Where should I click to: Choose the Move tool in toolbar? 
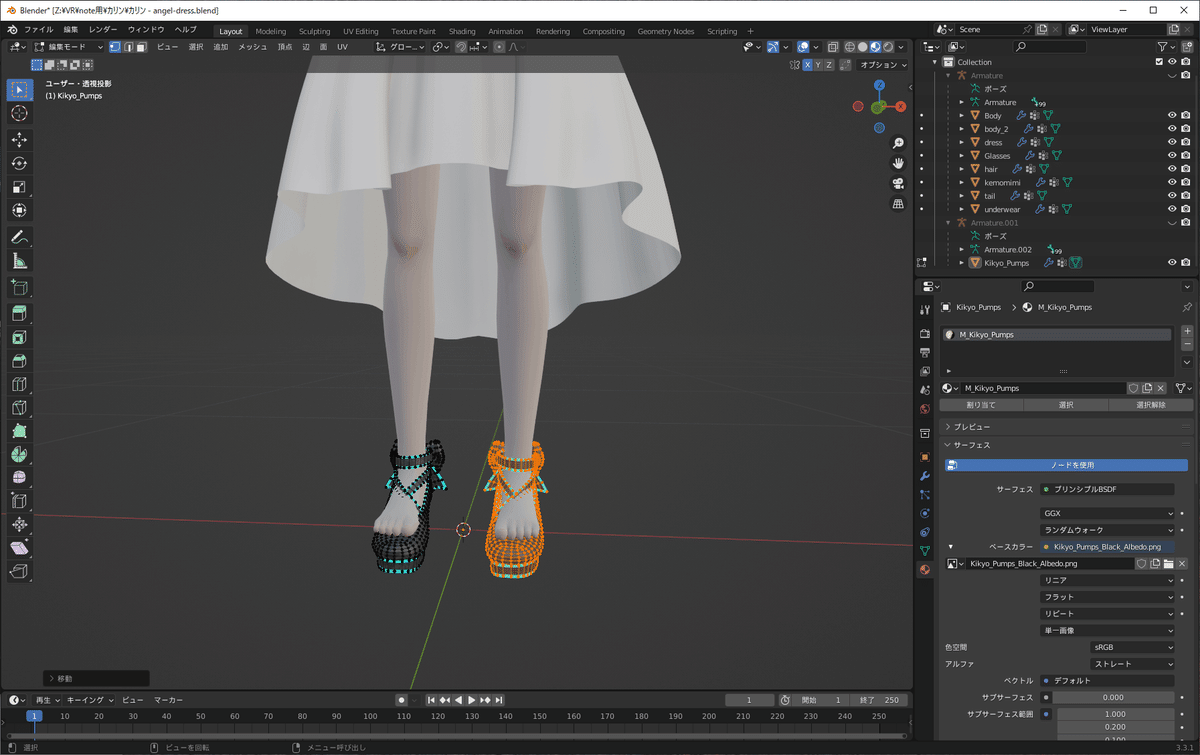(x=19, y=139)
